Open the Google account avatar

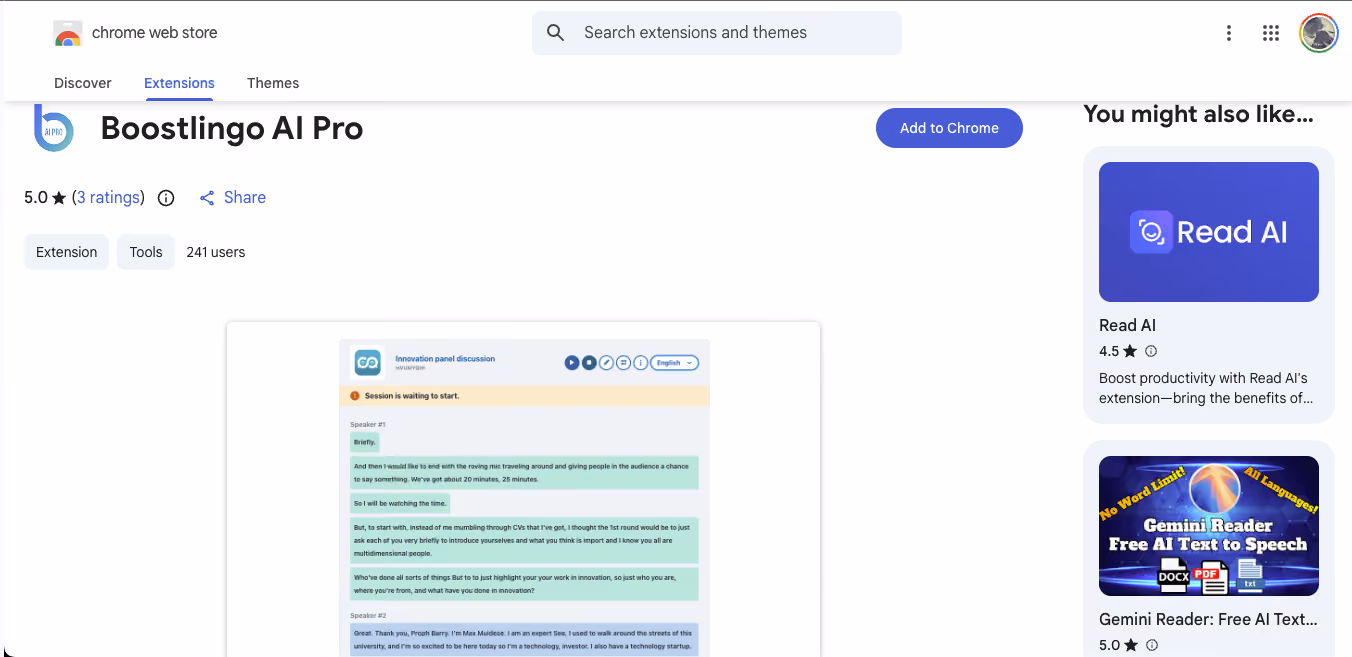tap(1319, 33)
